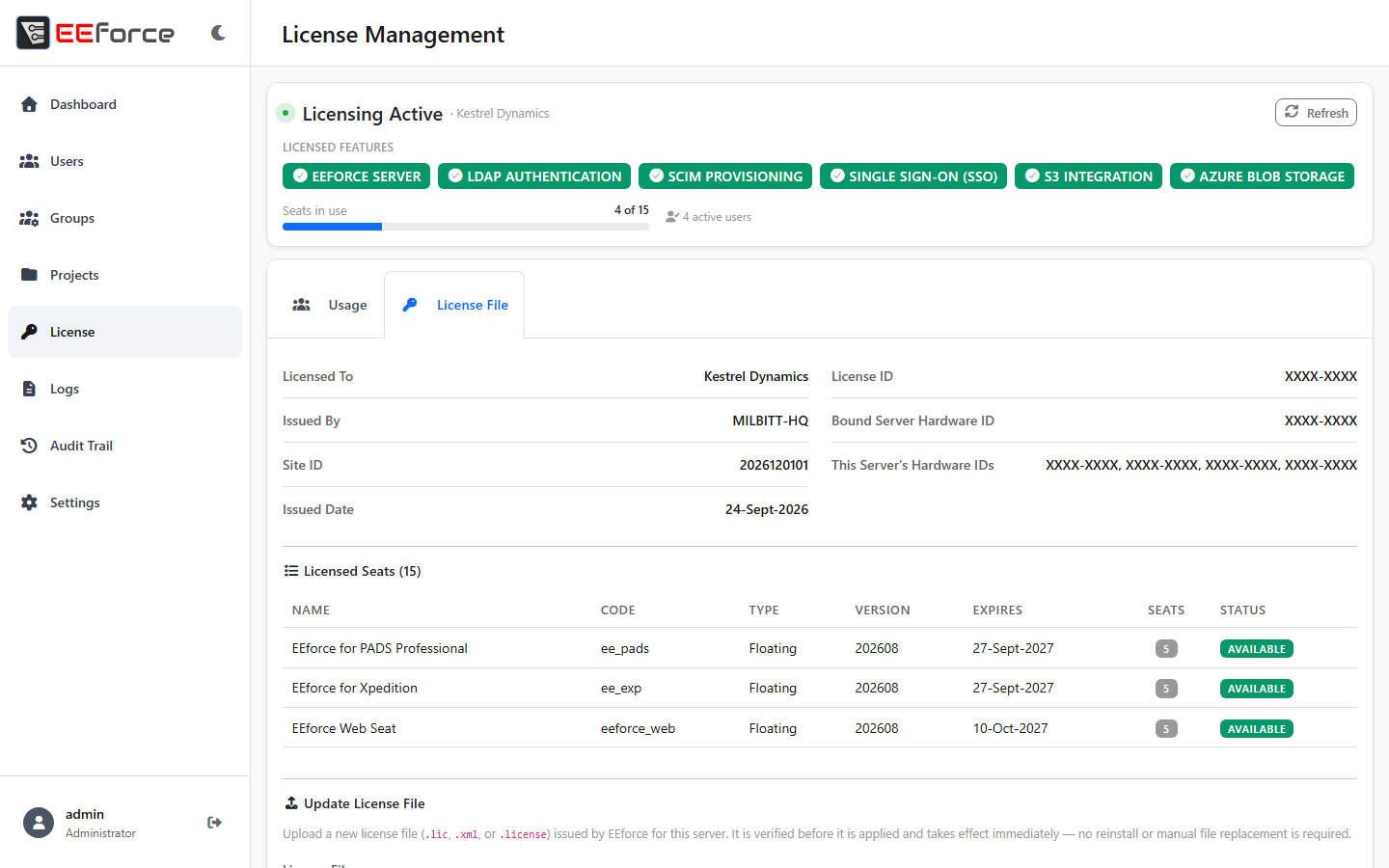
Task: Click the VERSION column header
Action: (x=883, y=610)
